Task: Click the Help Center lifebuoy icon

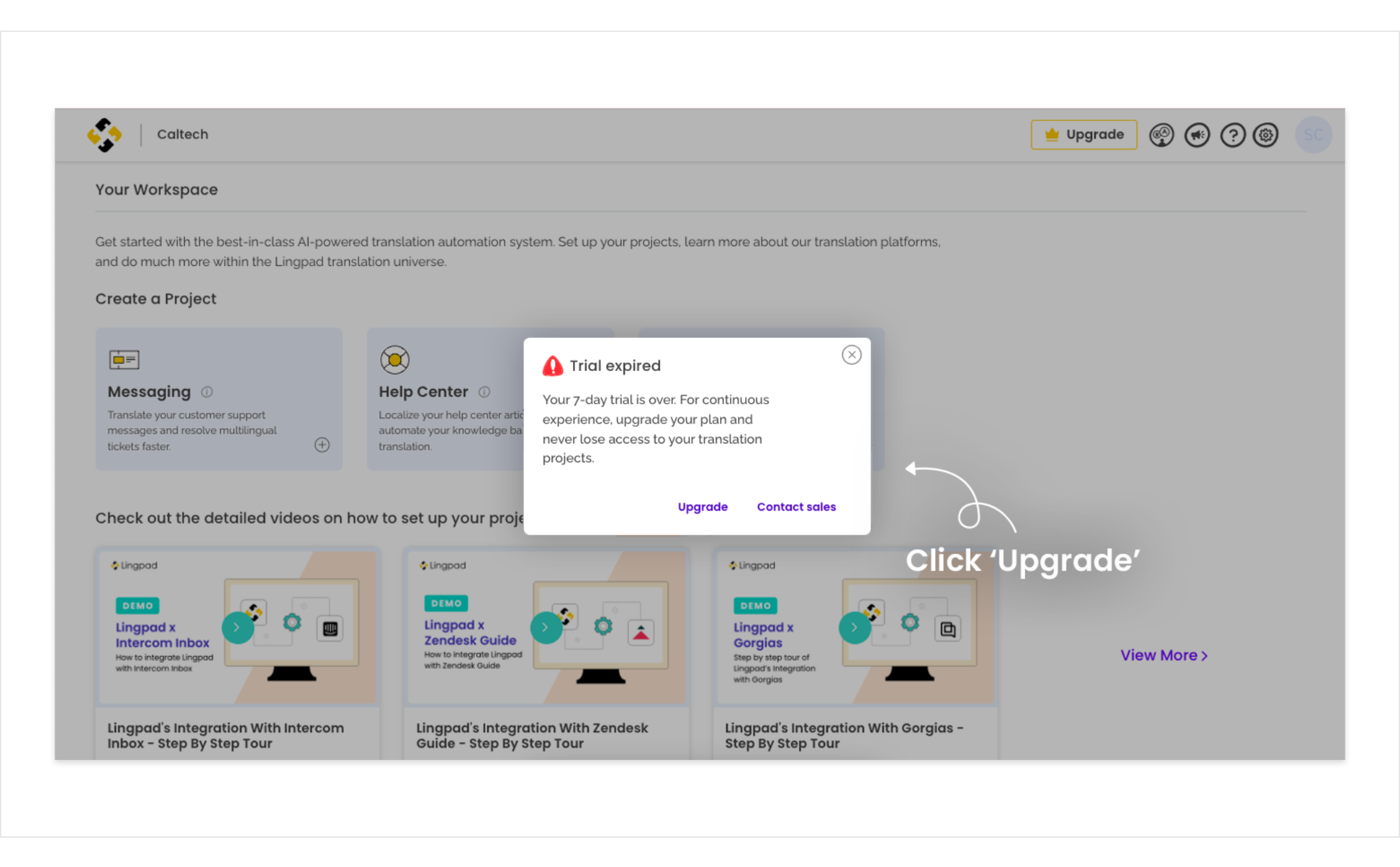Action: coord(395,360)
